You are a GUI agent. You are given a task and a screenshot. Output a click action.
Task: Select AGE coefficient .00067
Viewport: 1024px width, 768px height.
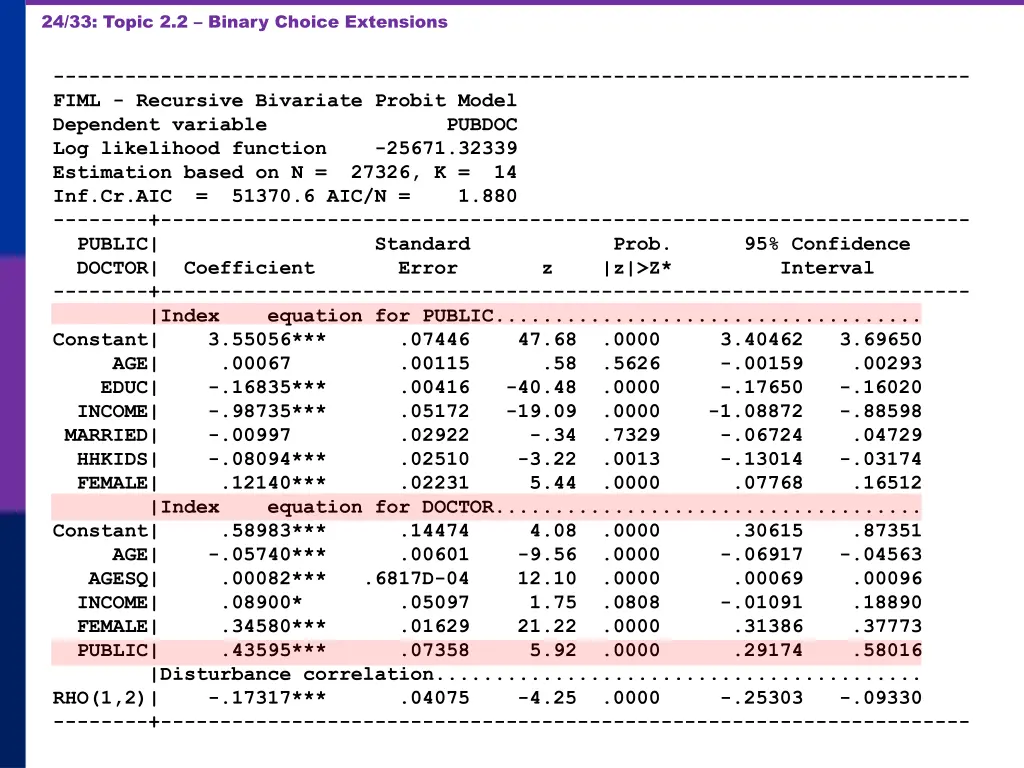point(255,363)
